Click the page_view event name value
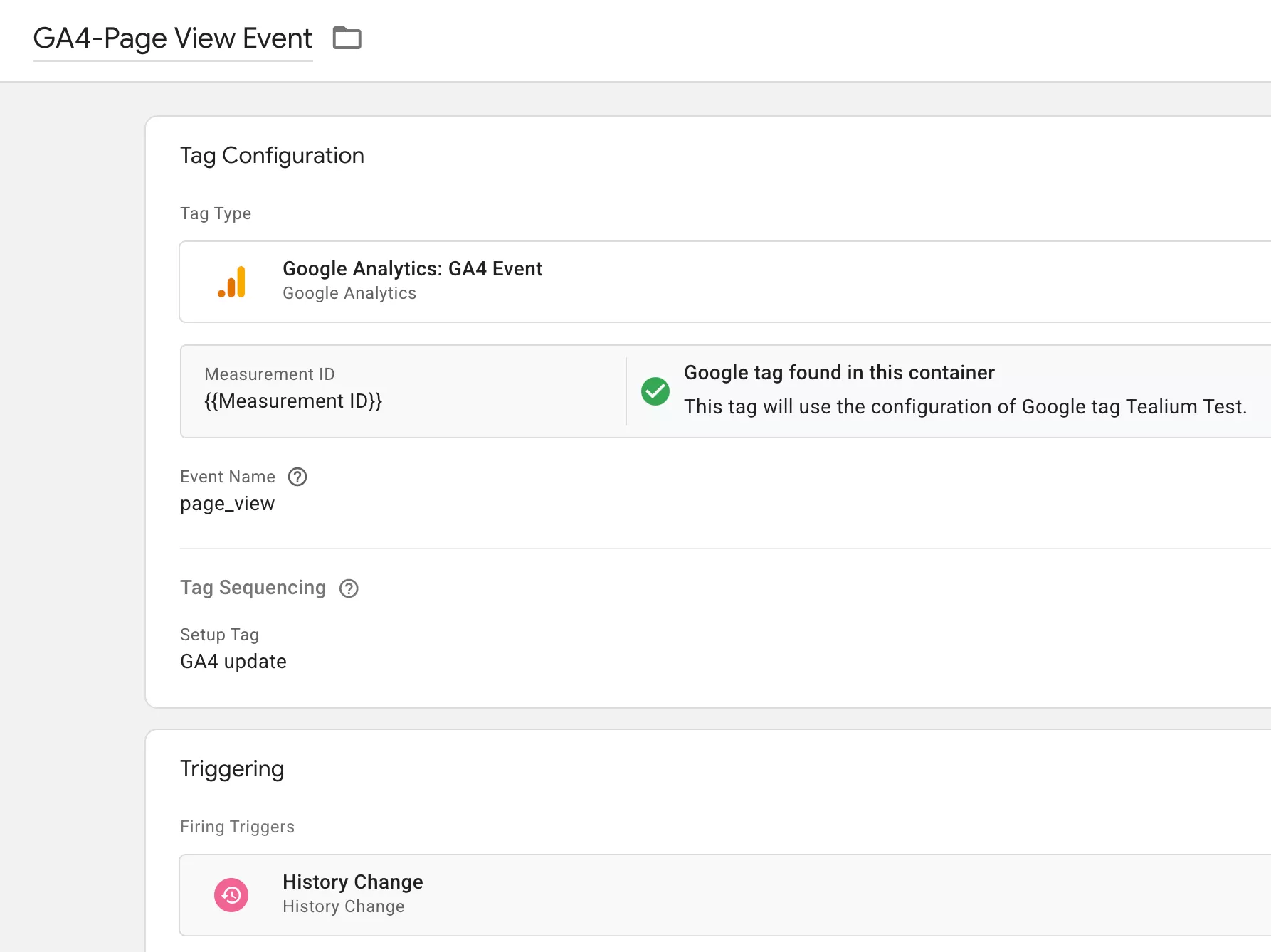The width and height of the screenshot is (1271, 952). pyautogui.click(x=227, y=504)
